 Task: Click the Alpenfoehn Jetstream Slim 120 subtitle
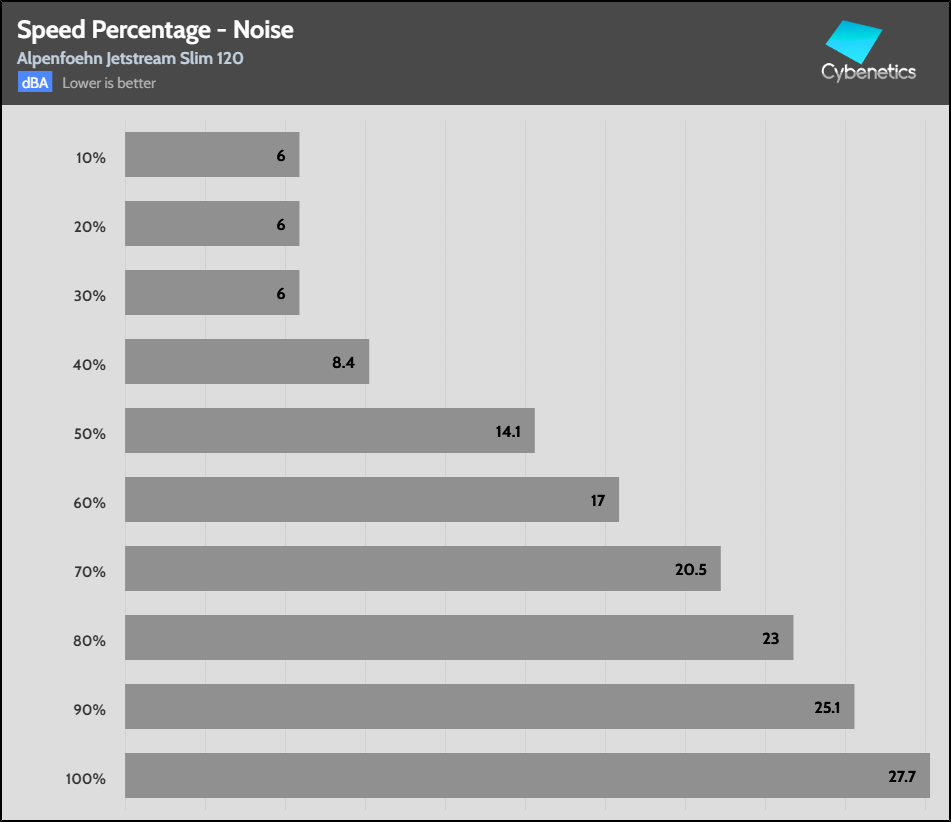pyautogui.click(x=130, y=58)
